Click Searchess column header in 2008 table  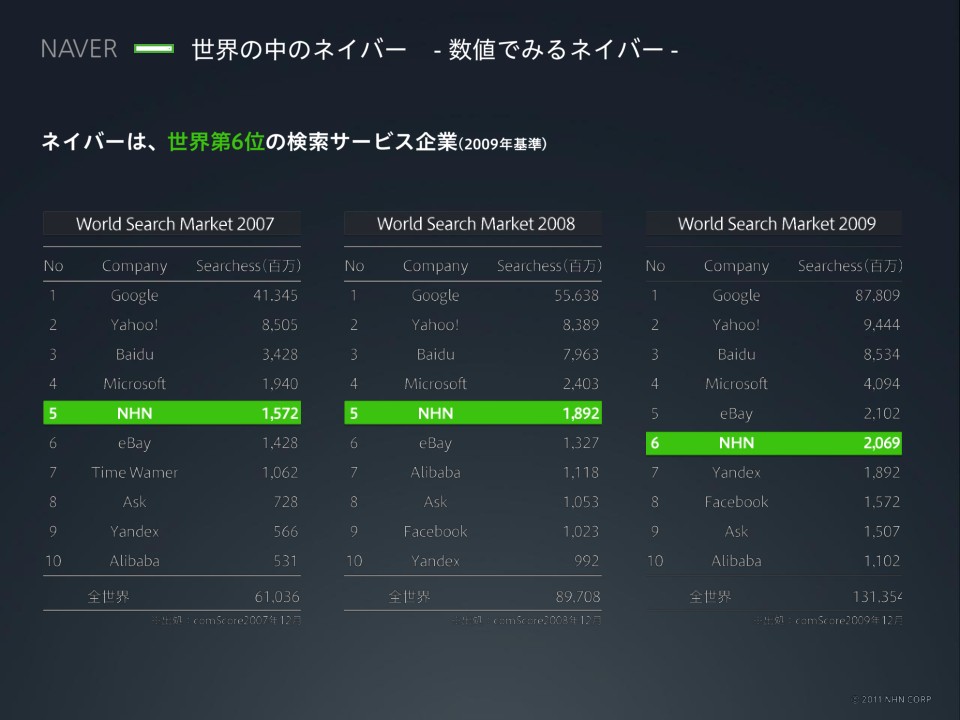[x=549, y=266]
